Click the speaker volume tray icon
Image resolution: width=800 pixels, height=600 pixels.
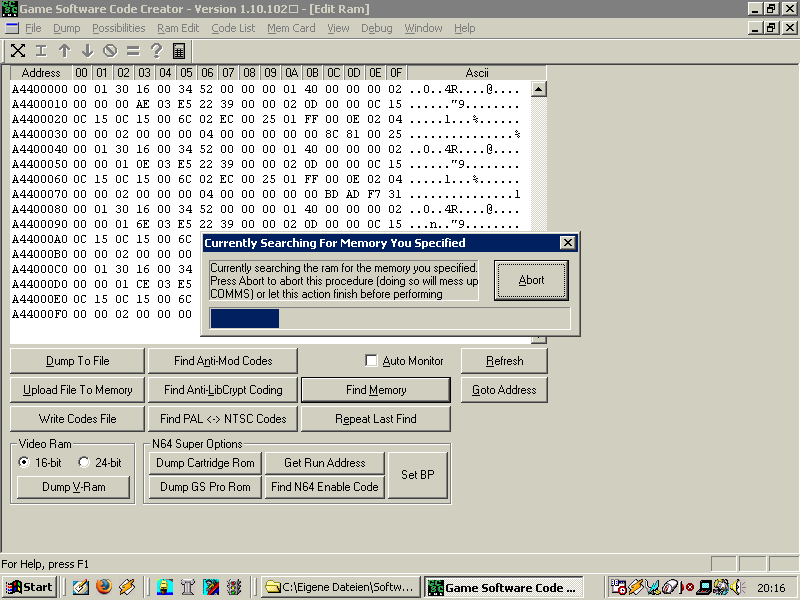pos(738,587)
